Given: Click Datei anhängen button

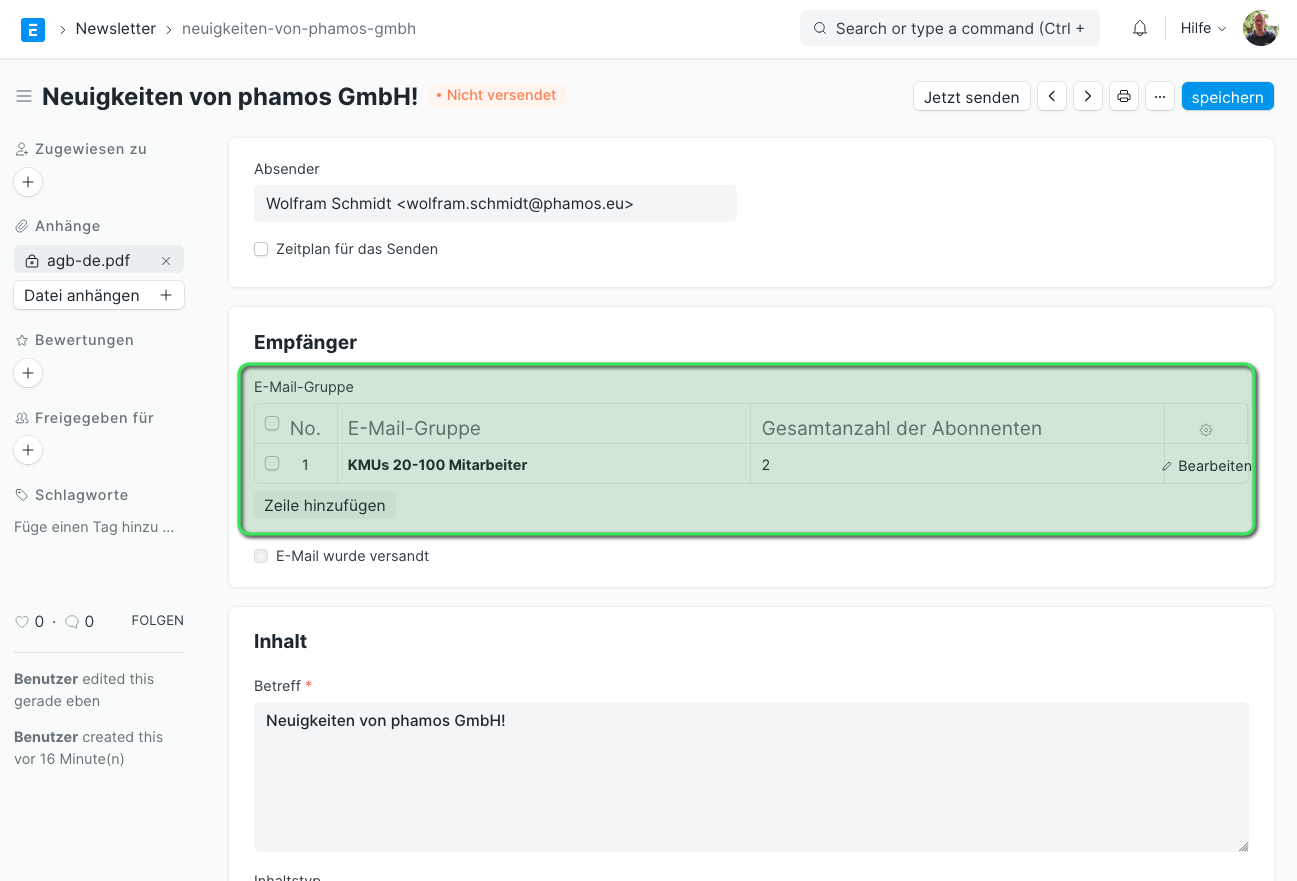Looking at the screenshot, I should 99,295.
